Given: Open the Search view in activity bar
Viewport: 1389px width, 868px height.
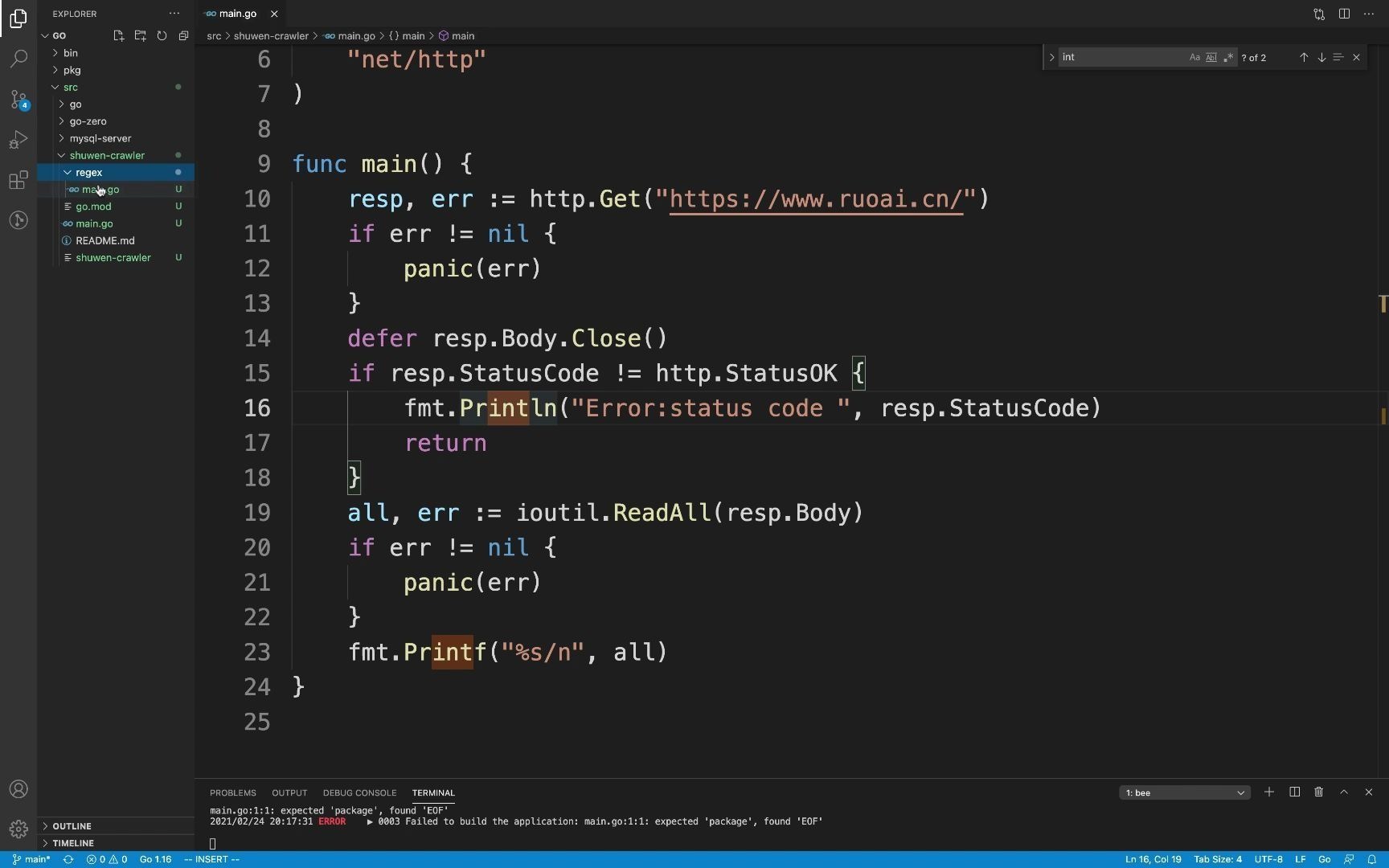Looking at the screenshot, I should pyautogui.click(x=18, y=59).
